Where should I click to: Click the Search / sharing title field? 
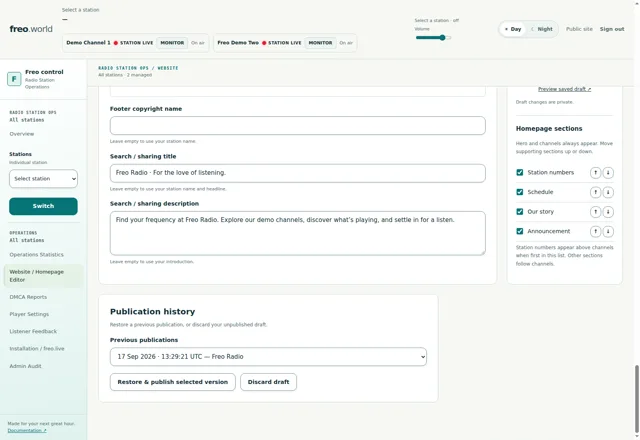pyautogui.click(x=298, y=173)
